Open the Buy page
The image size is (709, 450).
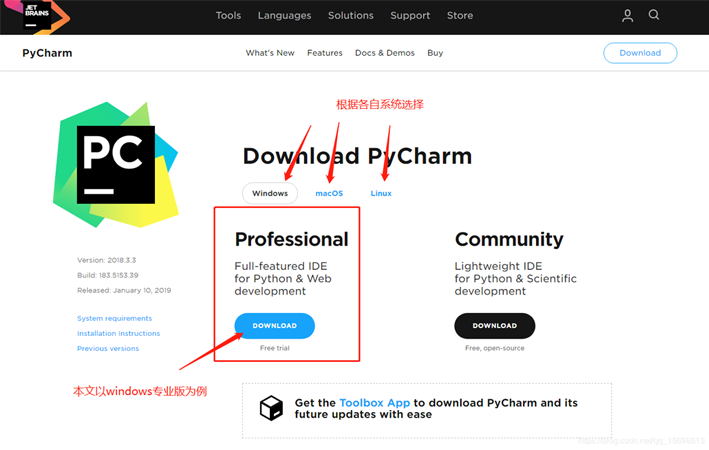435,53
